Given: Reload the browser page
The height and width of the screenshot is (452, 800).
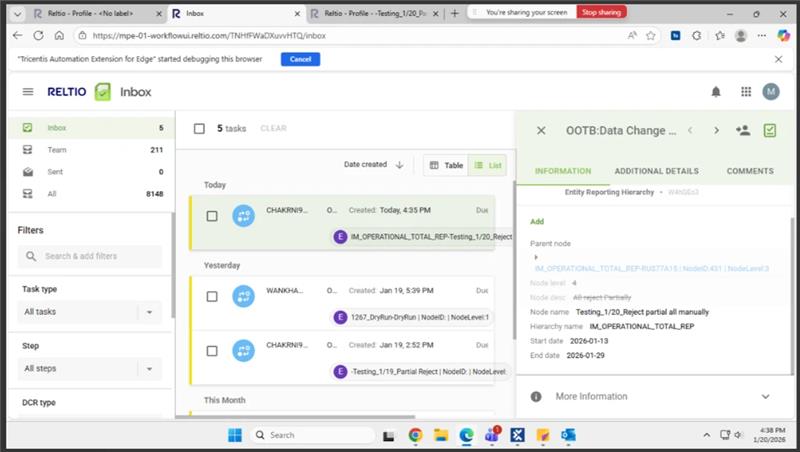Looking at the screenshot, I should tap(38, 36).
